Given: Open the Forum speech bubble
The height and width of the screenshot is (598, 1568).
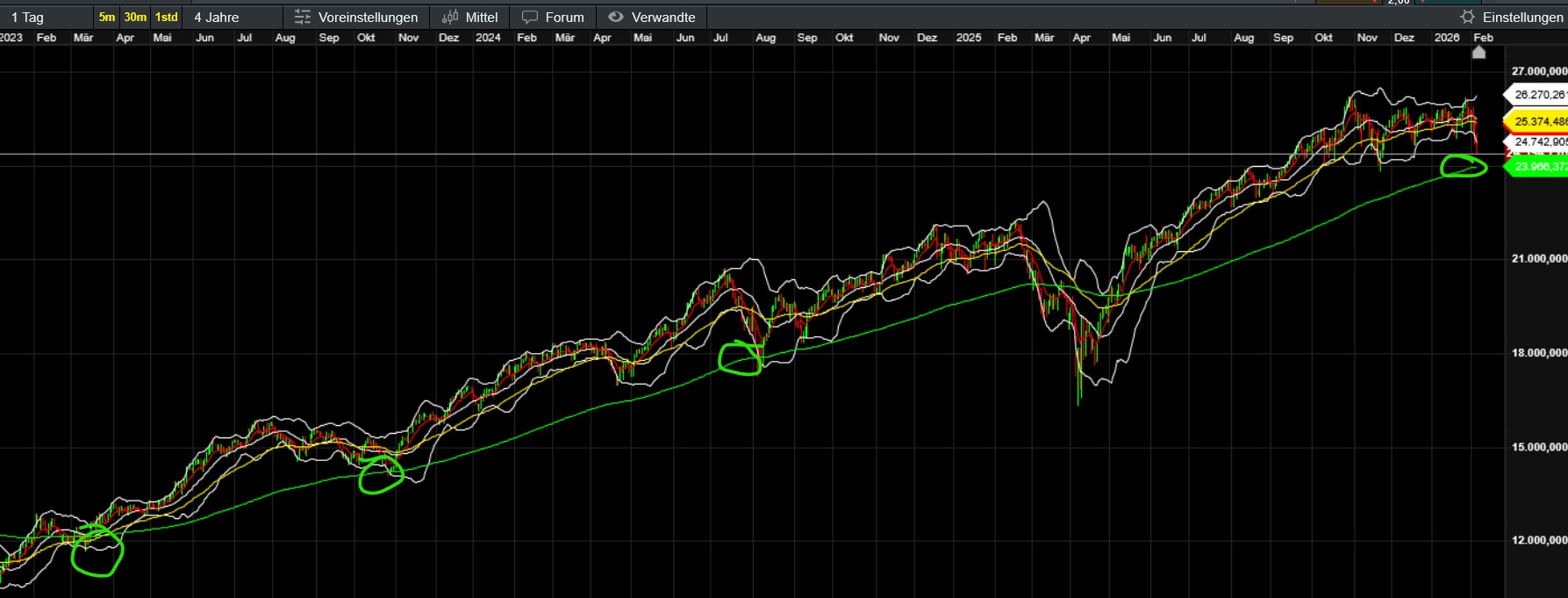Looking at the screenshot, I should 529,17.
